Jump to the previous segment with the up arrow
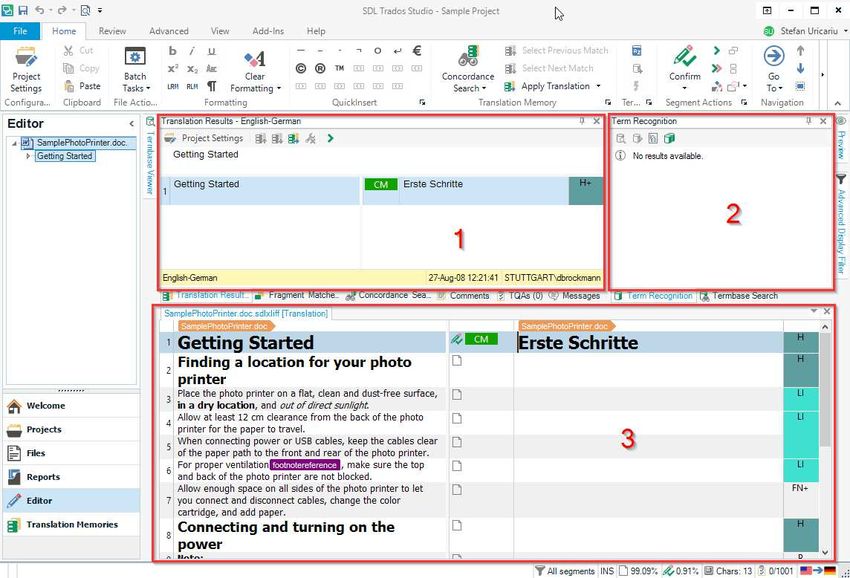 point(800,51)
